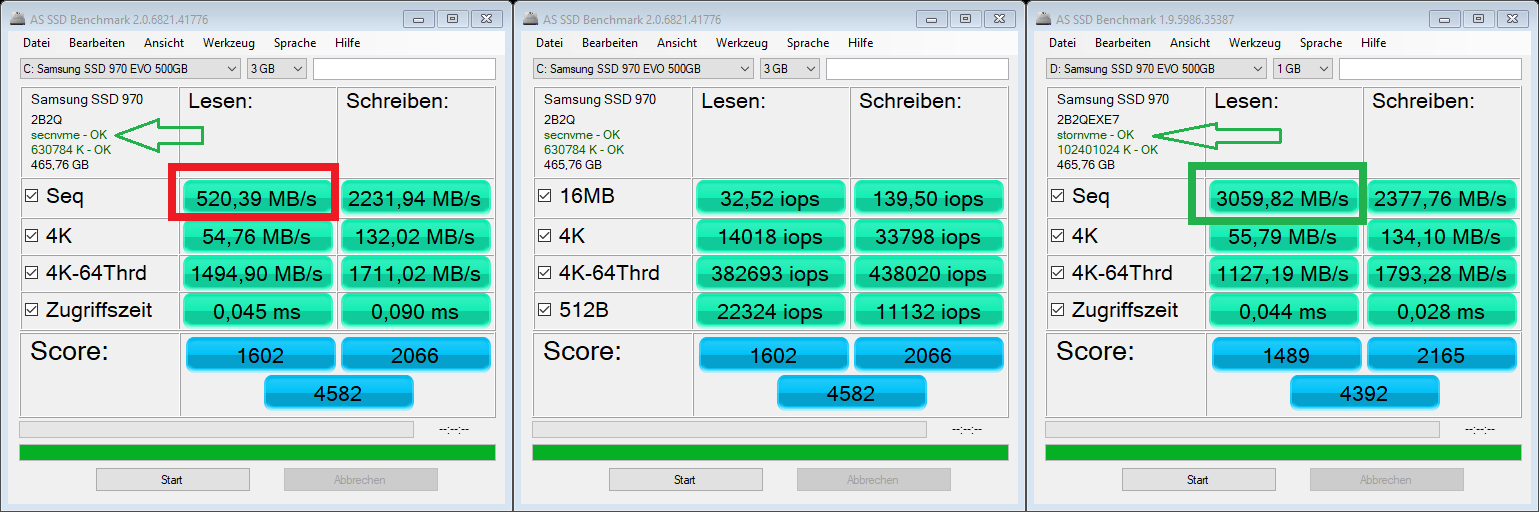Start the benchmark in the iops window
The image size is (1539, 512).
685,480
